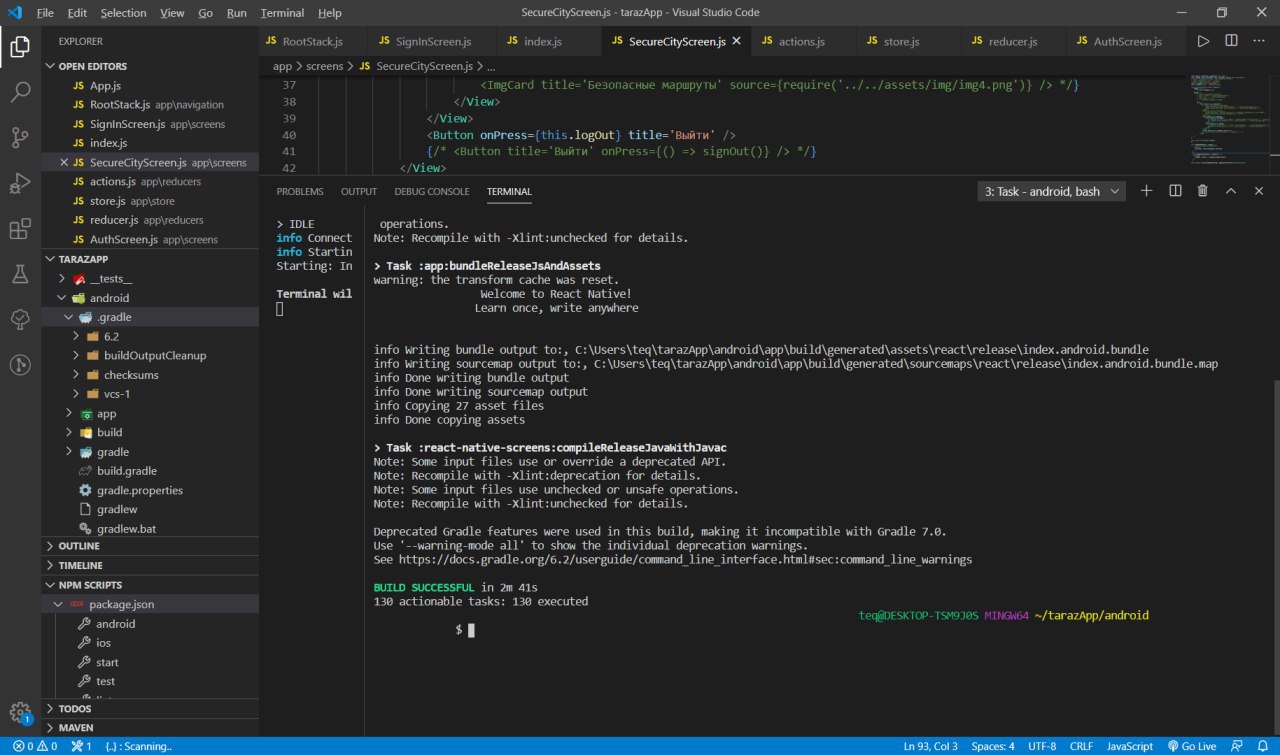Open the Source Control view
Screen dimensions: 1280x755
(x=20, y=138)
